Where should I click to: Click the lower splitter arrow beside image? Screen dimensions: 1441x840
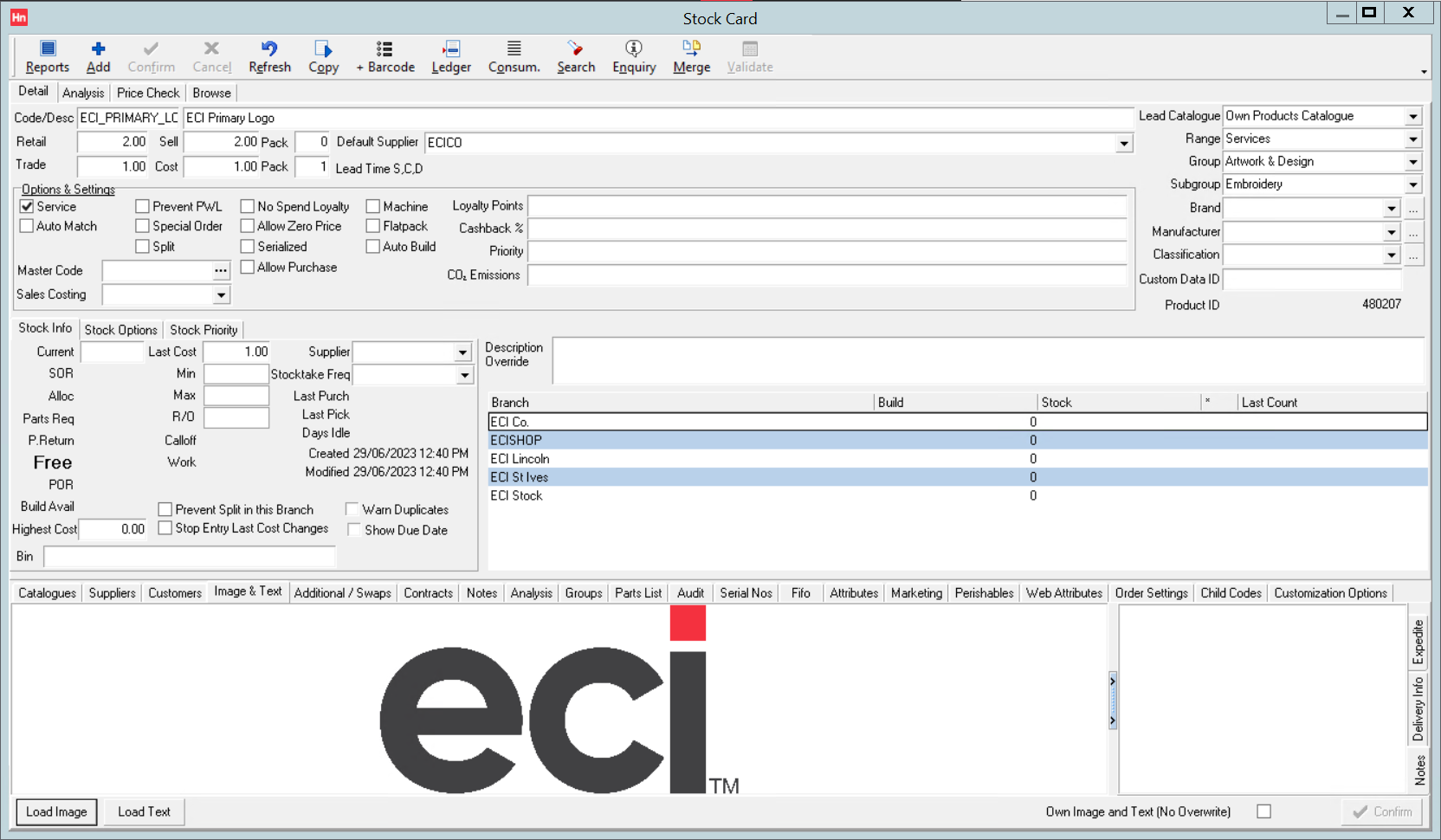tap(1113, 720)
